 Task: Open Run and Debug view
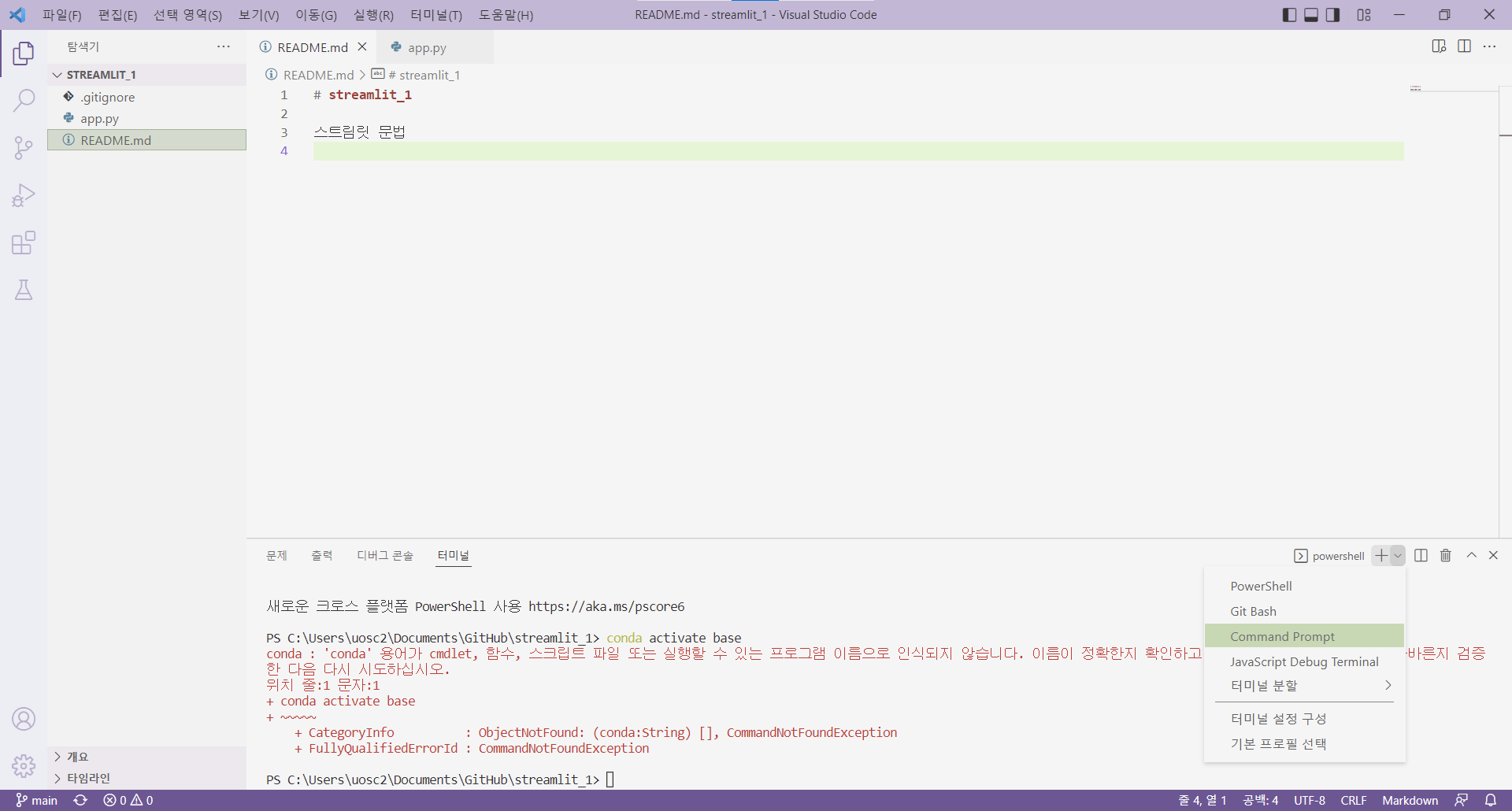24,195
